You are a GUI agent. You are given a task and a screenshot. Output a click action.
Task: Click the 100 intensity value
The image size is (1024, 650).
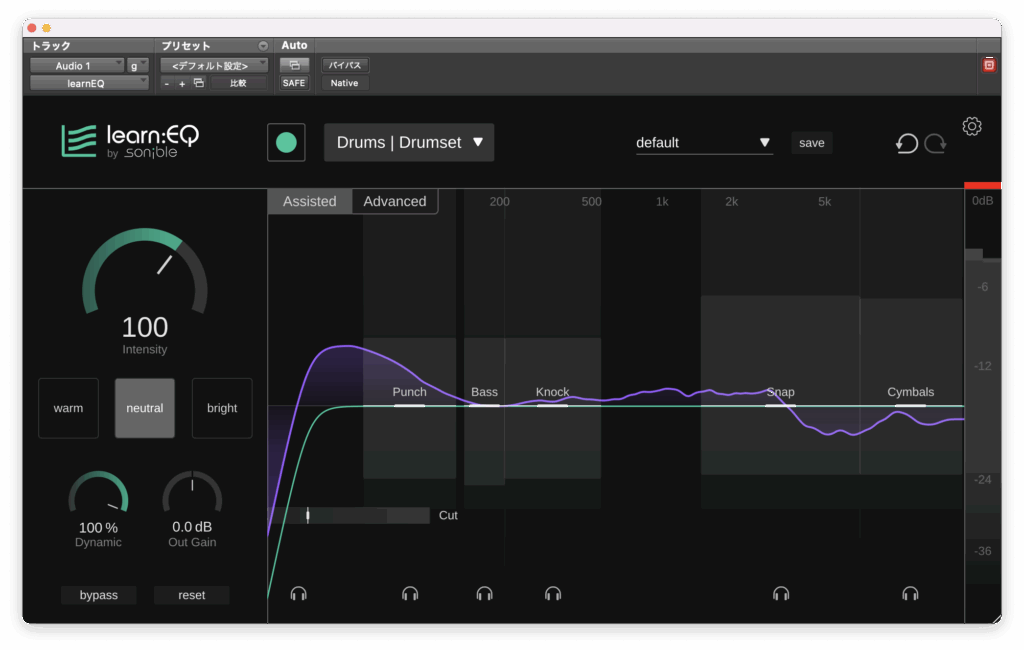(x=145, y=327)
